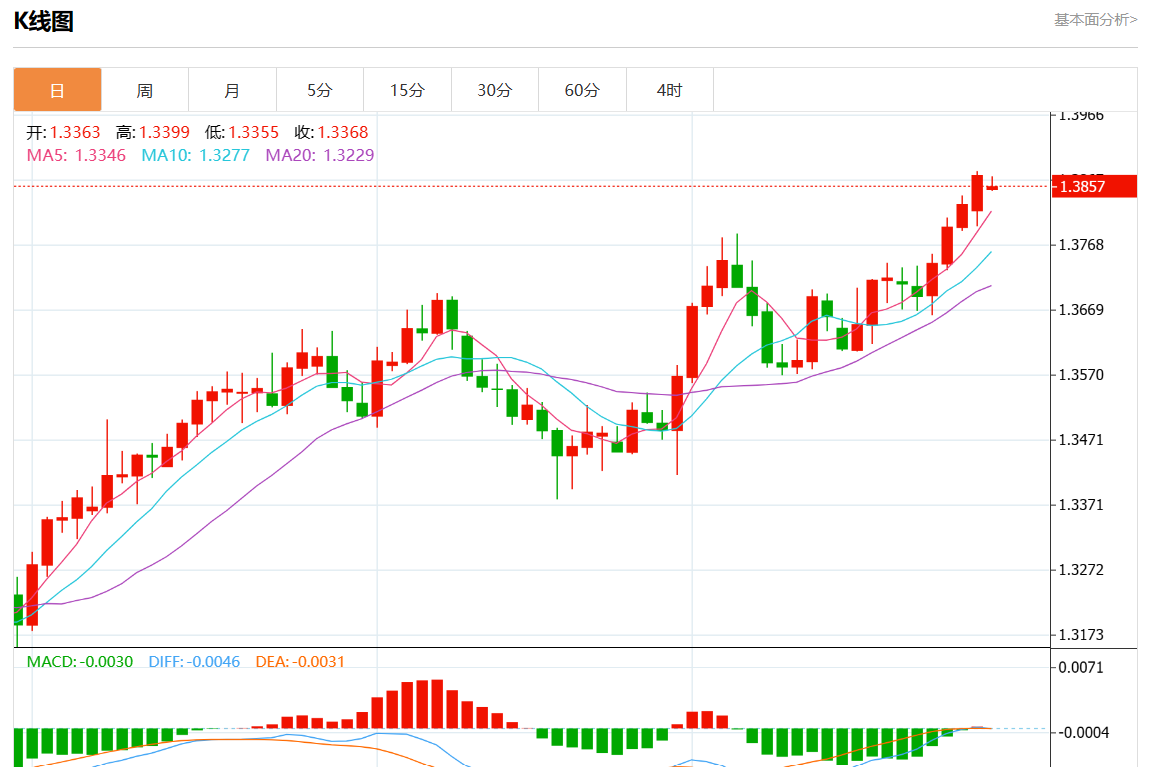1158x767 pixels.
Task: Click the MA5: 1.3346 indicator text
Action: point(76,155)
